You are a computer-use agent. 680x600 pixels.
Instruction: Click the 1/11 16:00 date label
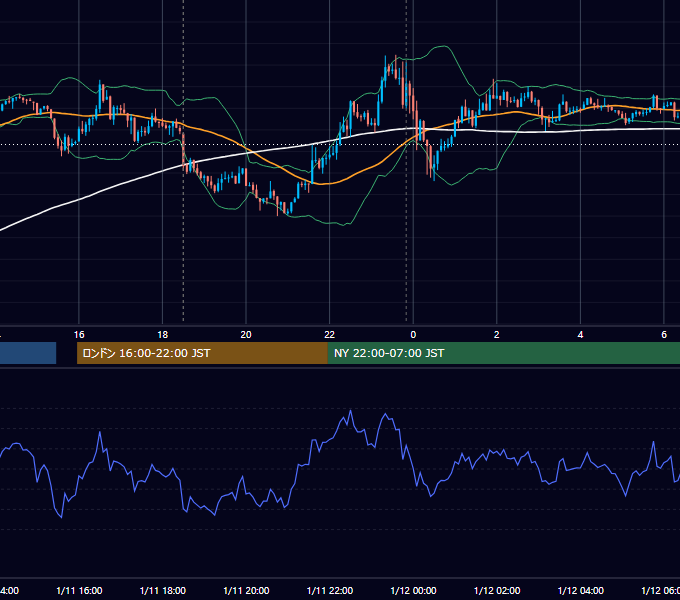[79, 590]
